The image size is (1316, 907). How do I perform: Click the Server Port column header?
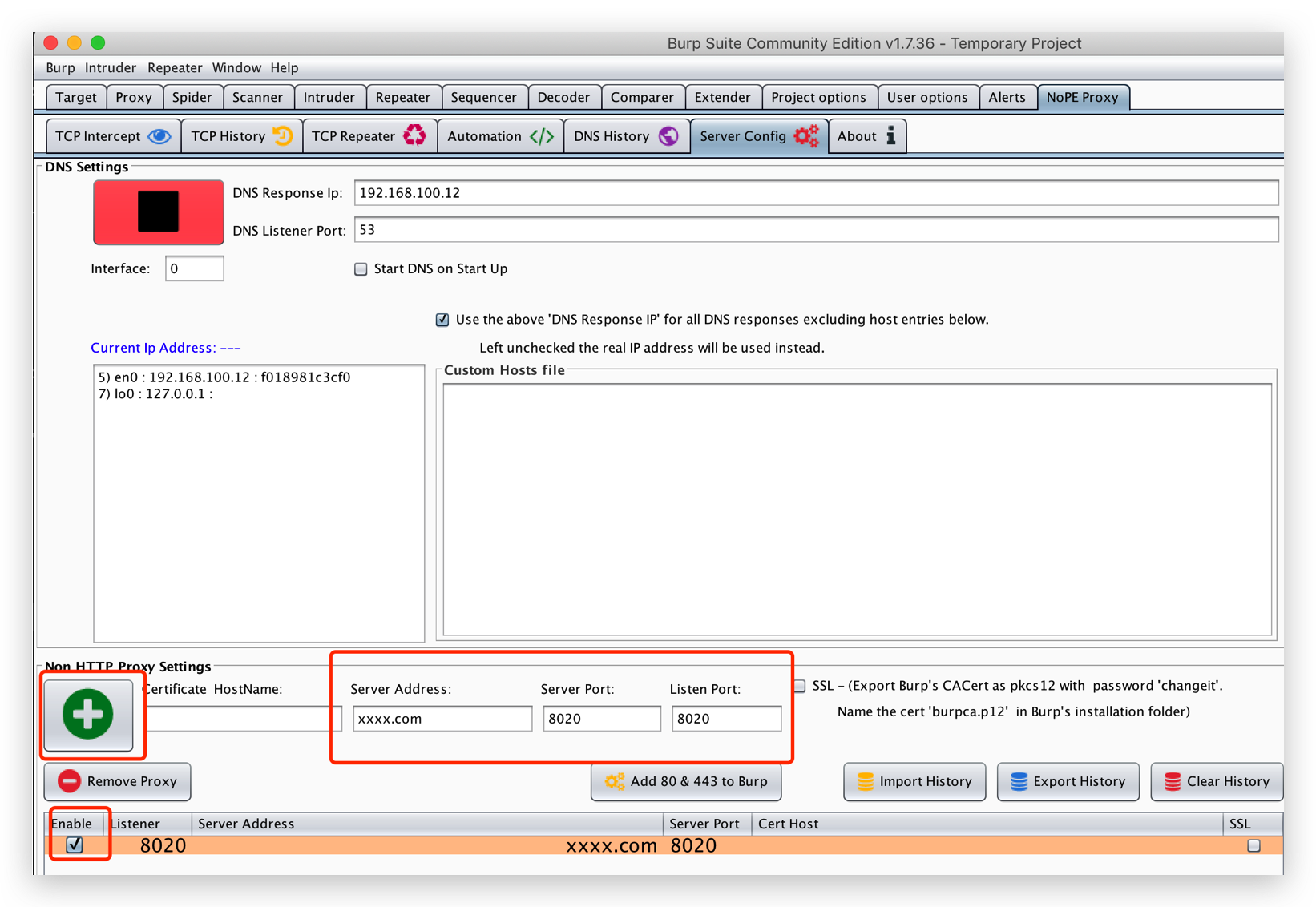point(708,824)
